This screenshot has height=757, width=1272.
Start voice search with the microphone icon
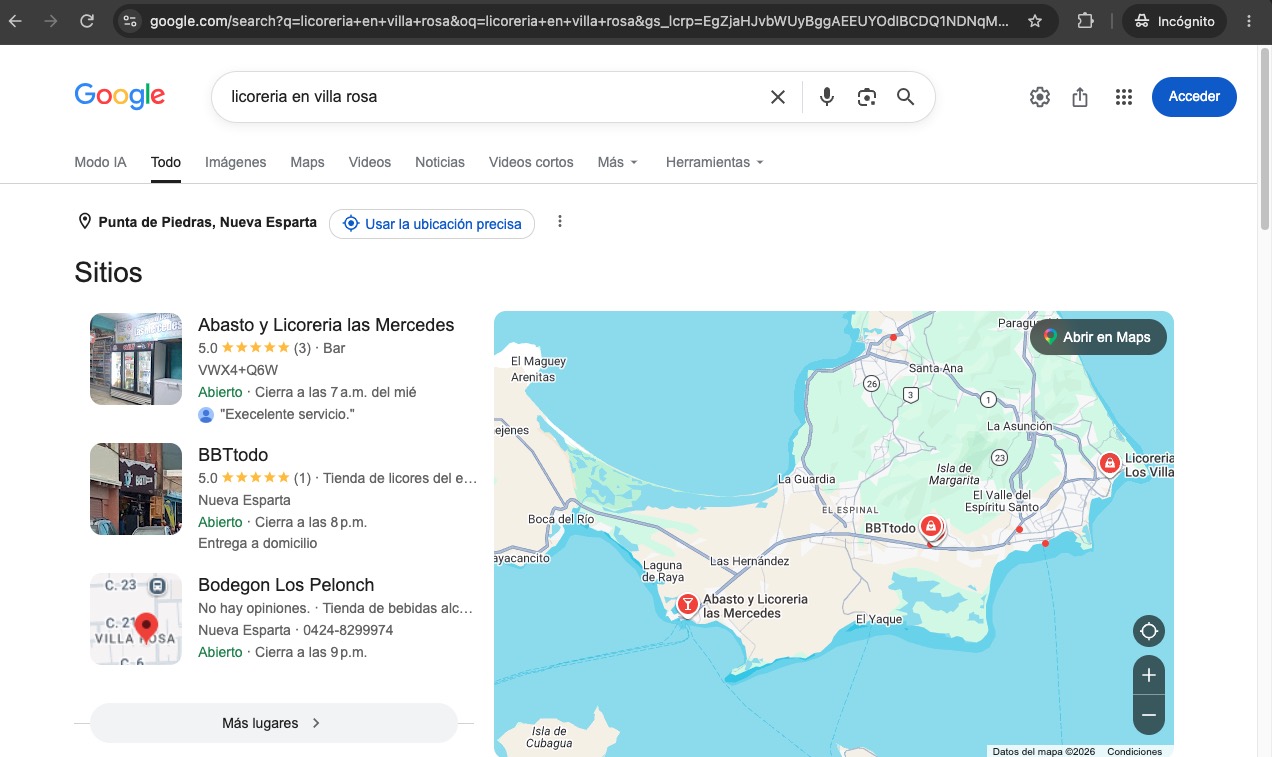pos(826,97)
